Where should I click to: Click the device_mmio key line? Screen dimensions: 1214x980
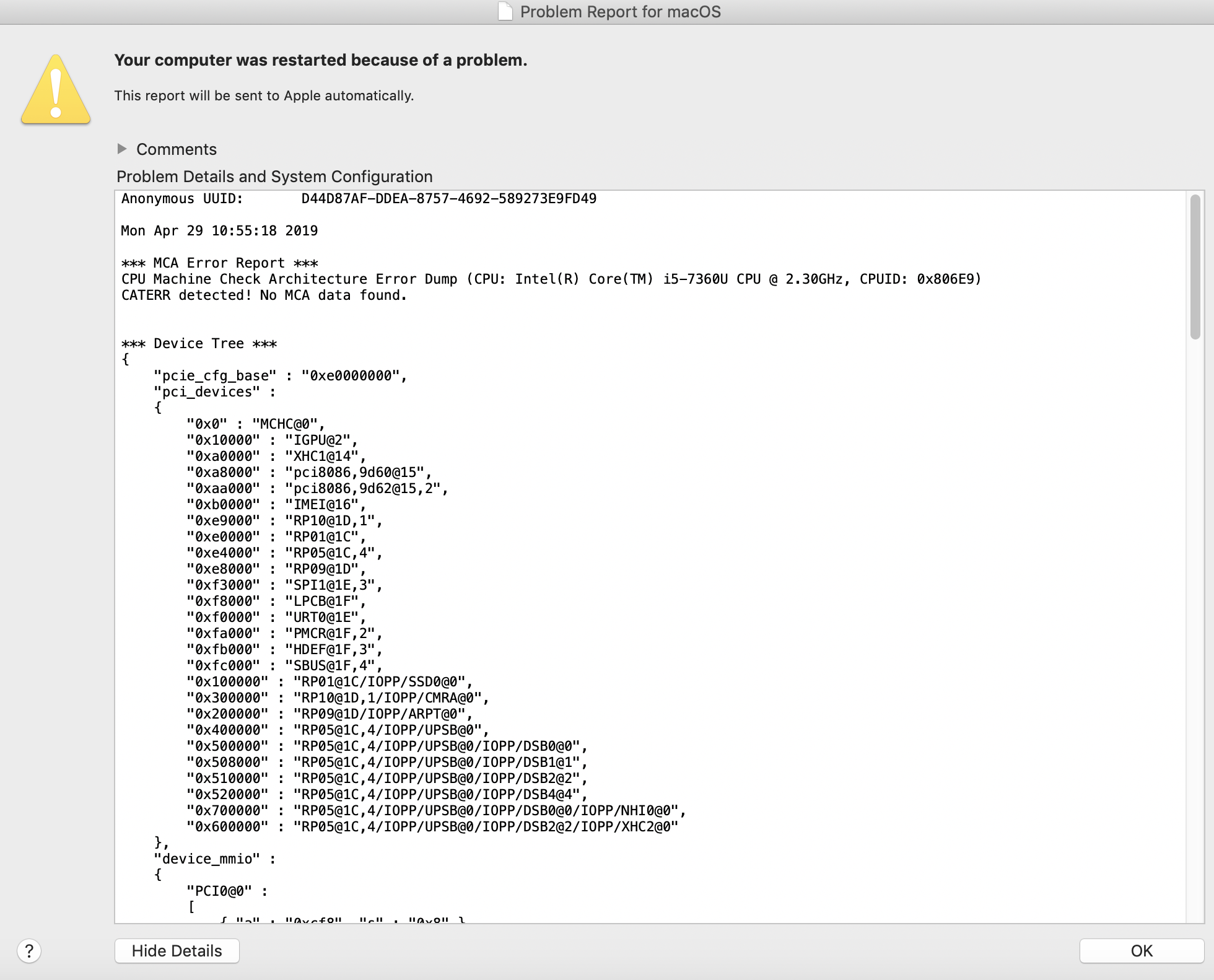pos(214,859)
